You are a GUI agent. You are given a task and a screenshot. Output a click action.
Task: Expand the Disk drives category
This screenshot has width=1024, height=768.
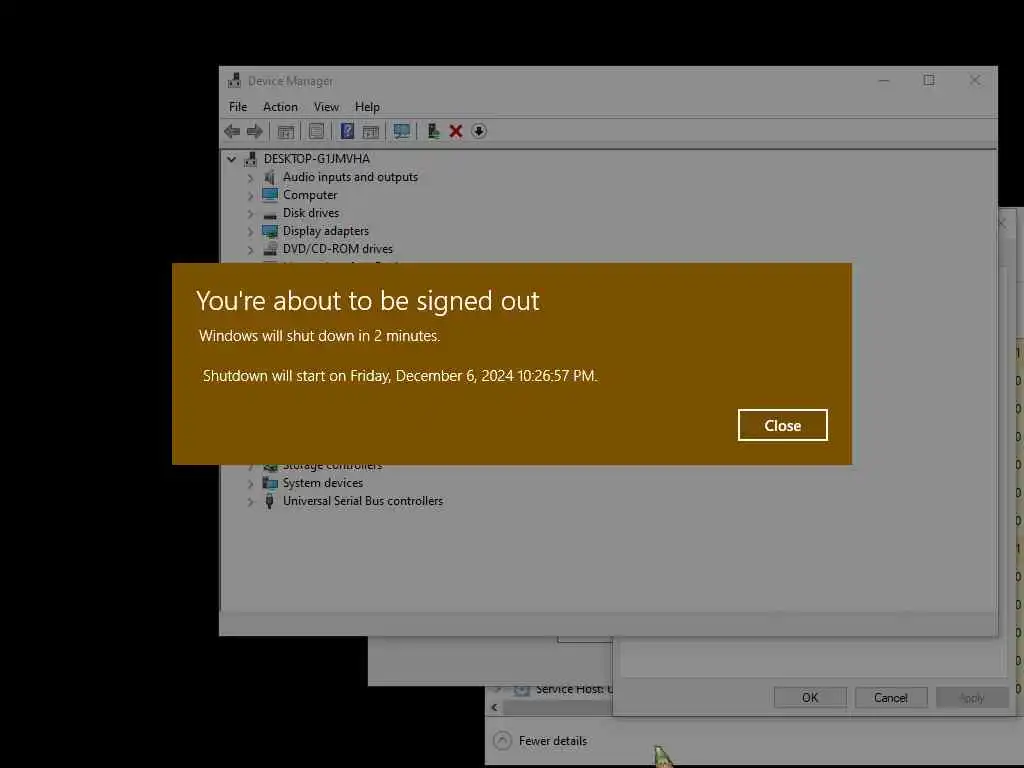(250, 213)
